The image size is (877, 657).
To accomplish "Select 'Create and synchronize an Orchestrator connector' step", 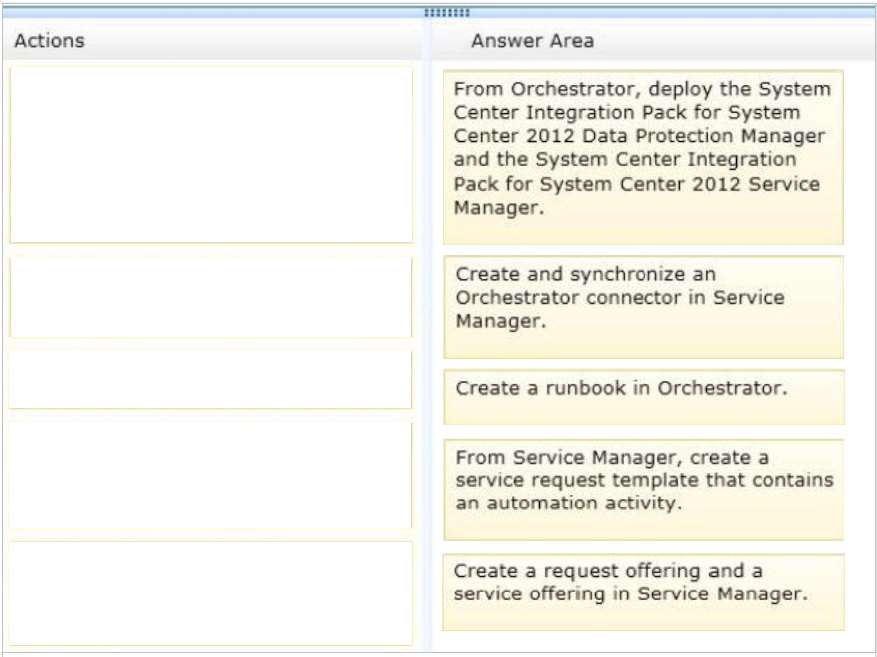I will [644, 307].
